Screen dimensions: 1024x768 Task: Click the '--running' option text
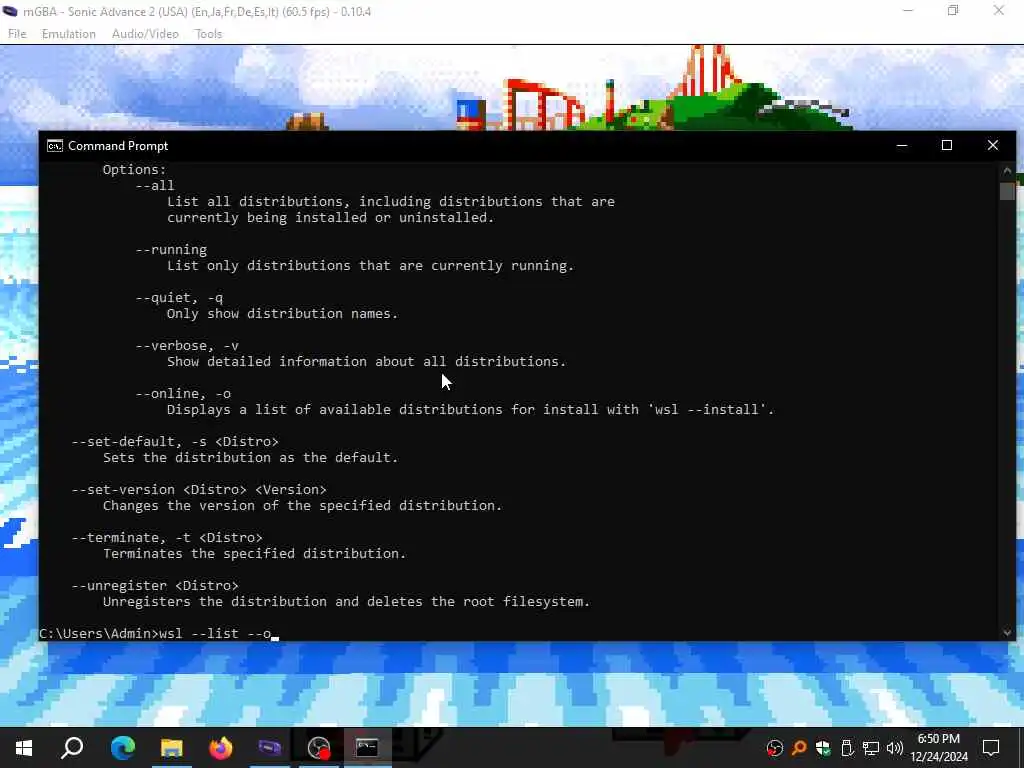click(171, 249)
